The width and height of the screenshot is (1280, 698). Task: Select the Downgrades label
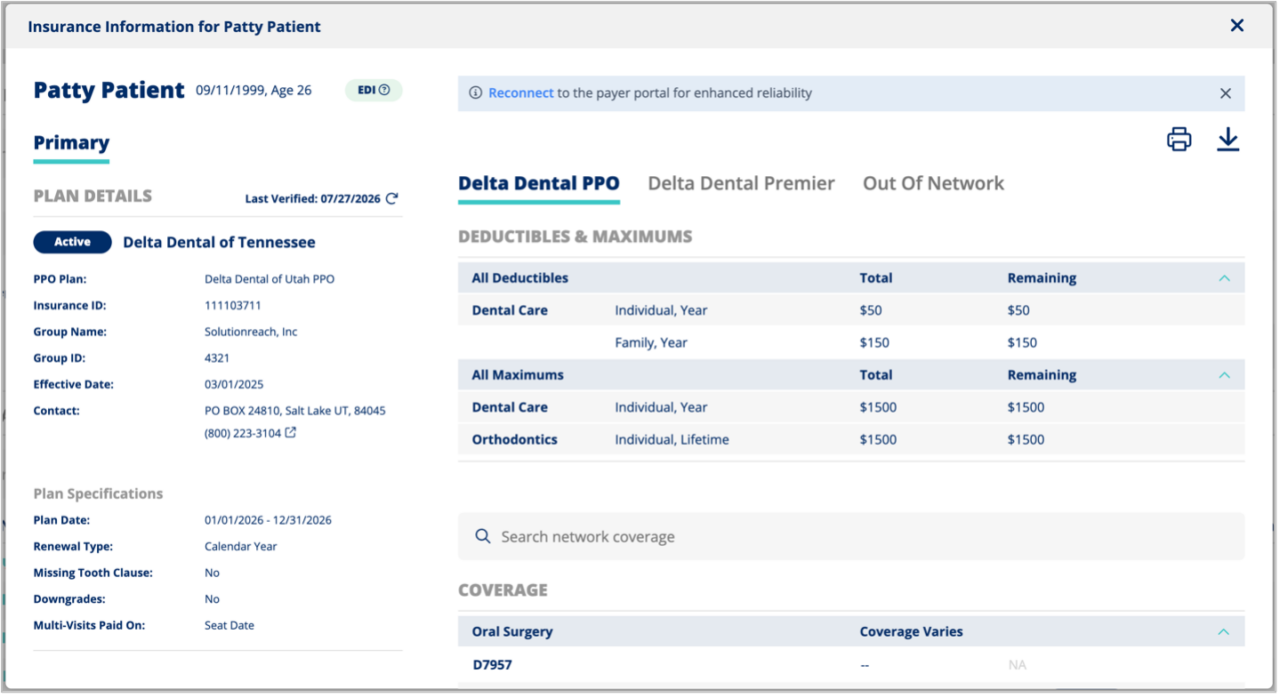(x=69, y=599)
